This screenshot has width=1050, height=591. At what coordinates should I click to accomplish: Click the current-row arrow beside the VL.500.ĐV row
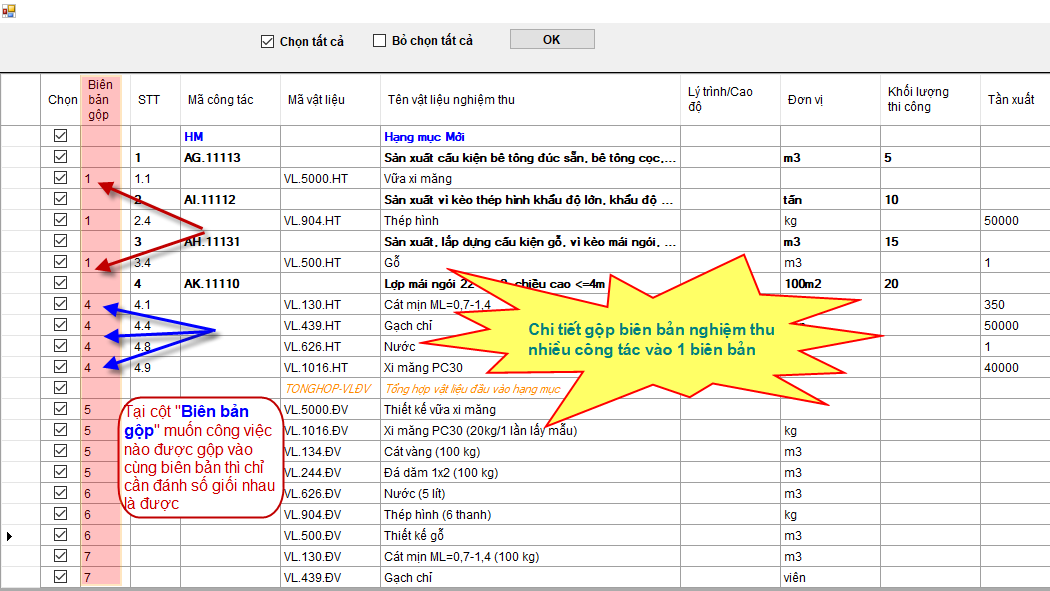(9, 536)
